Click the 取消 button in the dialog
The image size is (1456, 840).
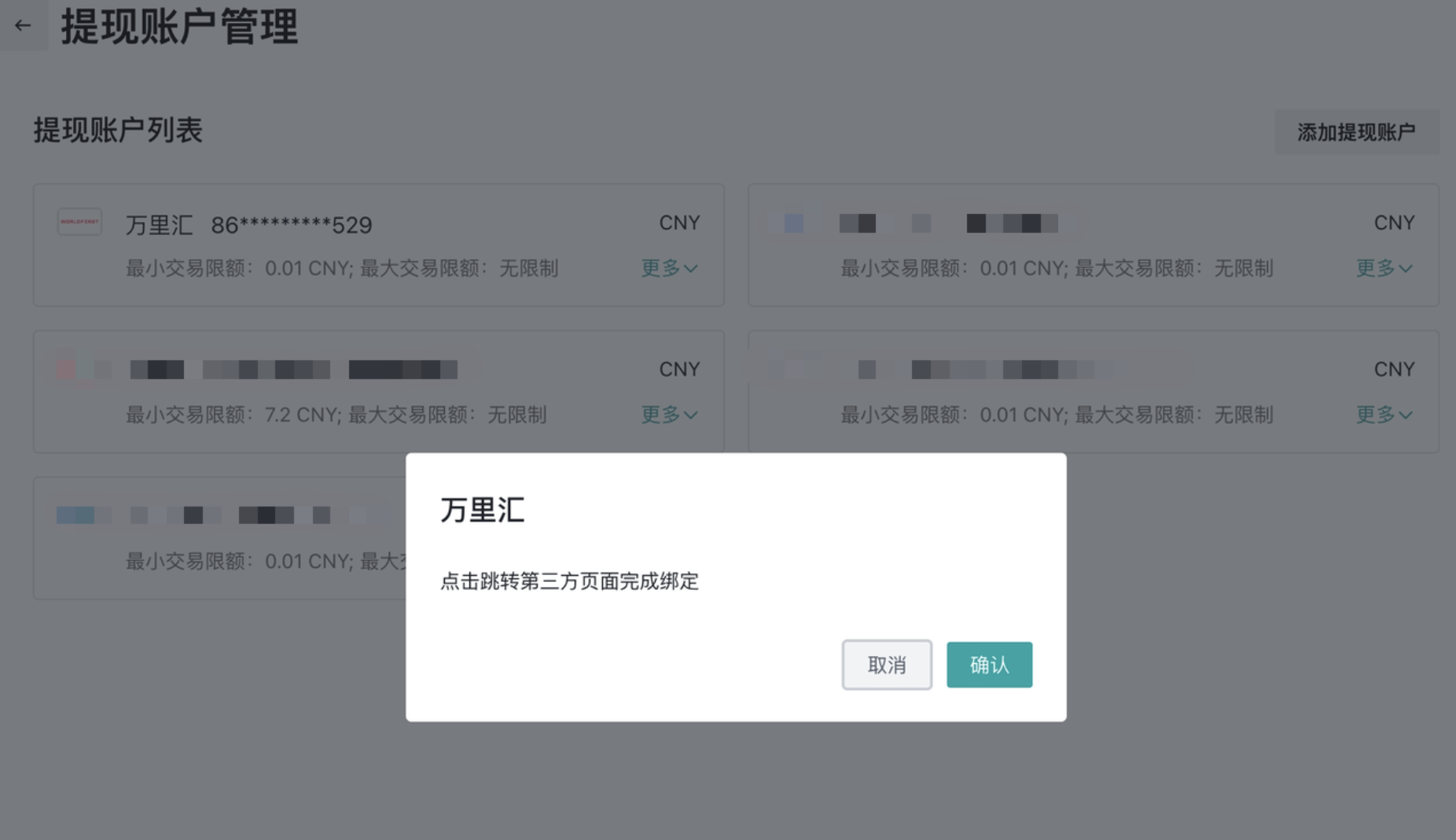[887, 665]
